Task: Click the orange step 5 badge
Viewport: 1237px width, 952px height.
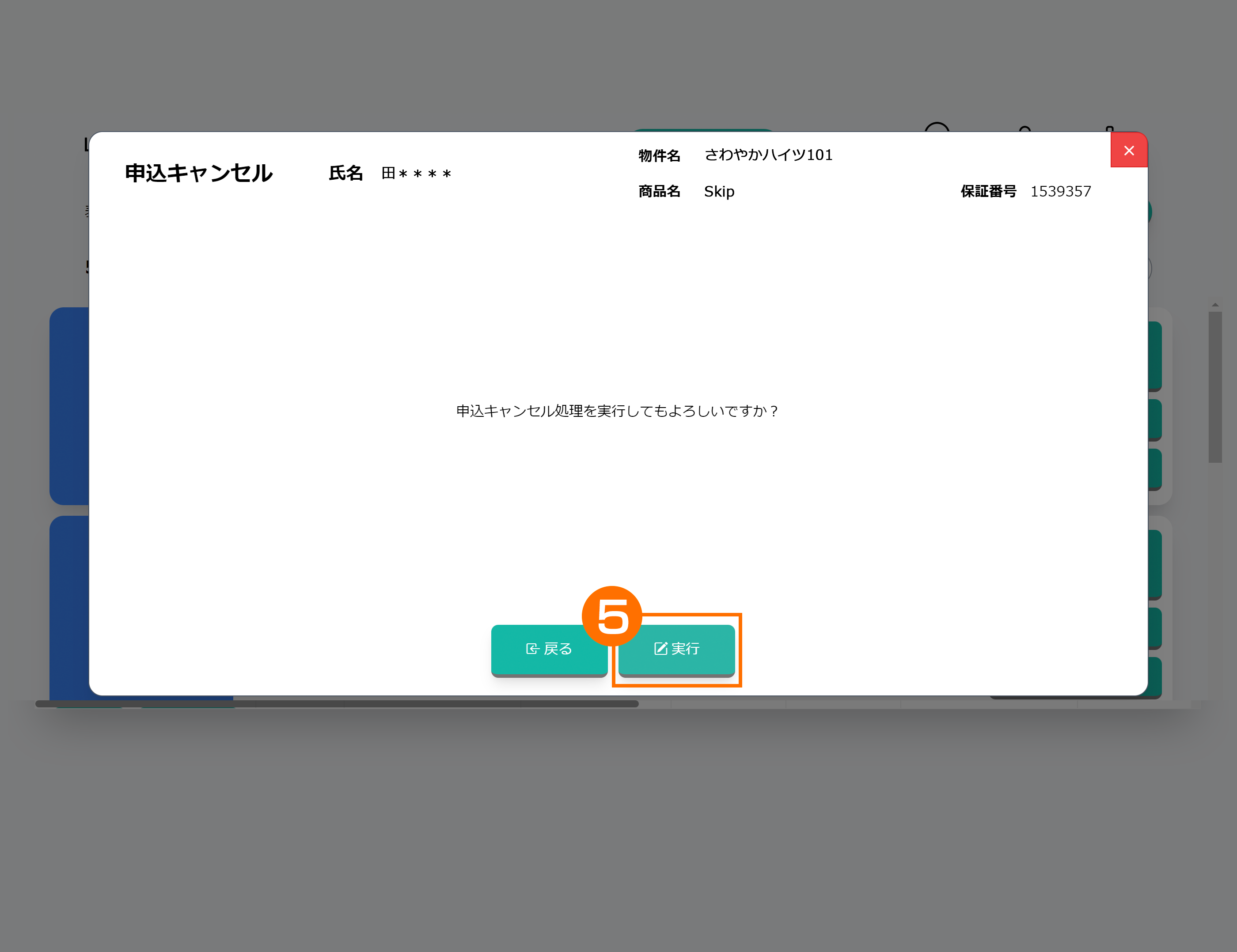Action: (x=612, y=616)
